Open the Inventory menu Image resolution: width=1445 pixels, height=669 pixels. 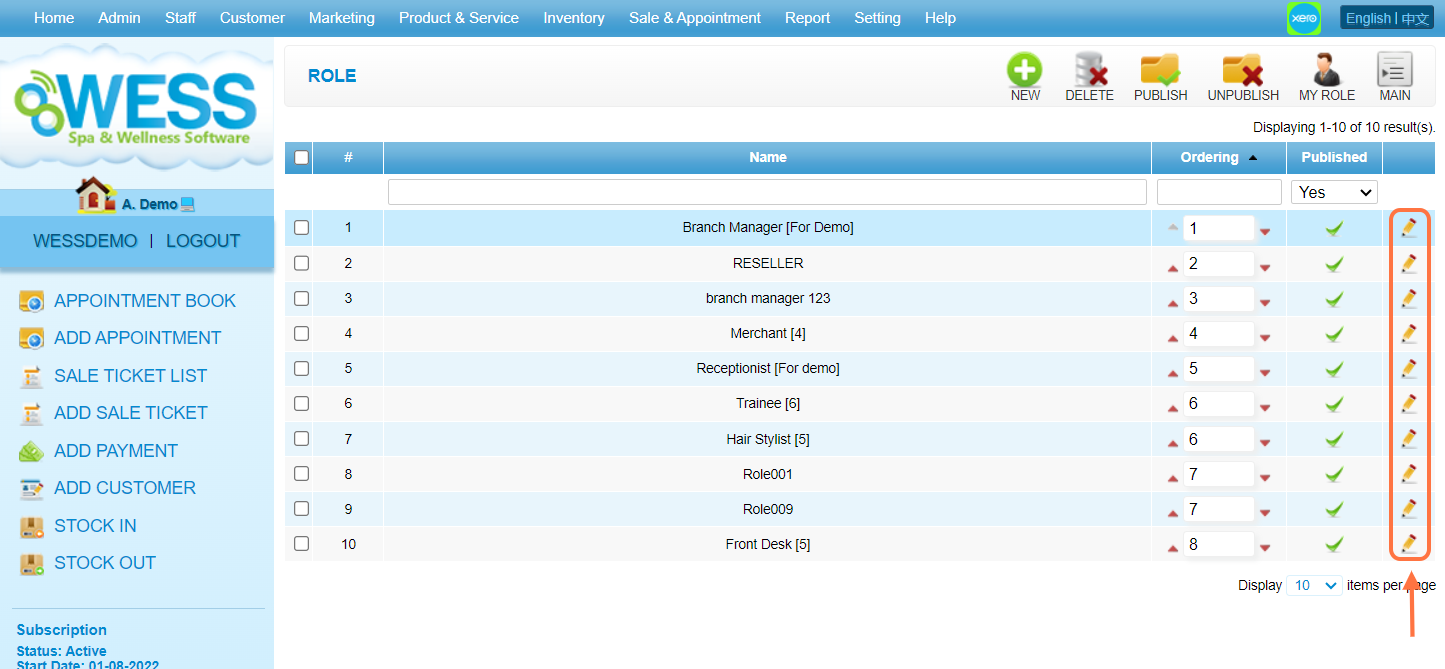(x=573, y=18)
